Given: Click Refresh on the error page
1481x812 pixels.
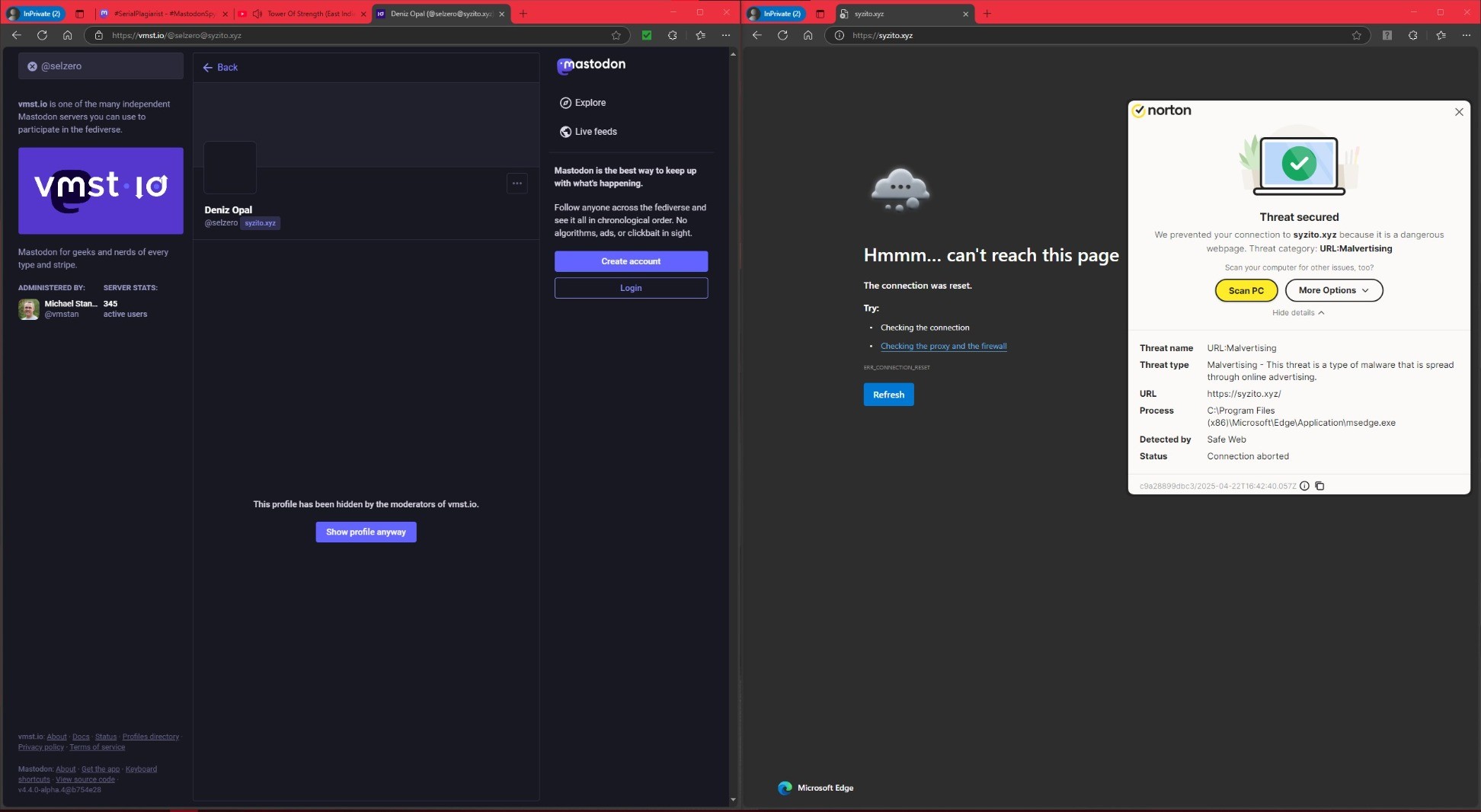Looking at the screenshot, I should click(888, 395).
